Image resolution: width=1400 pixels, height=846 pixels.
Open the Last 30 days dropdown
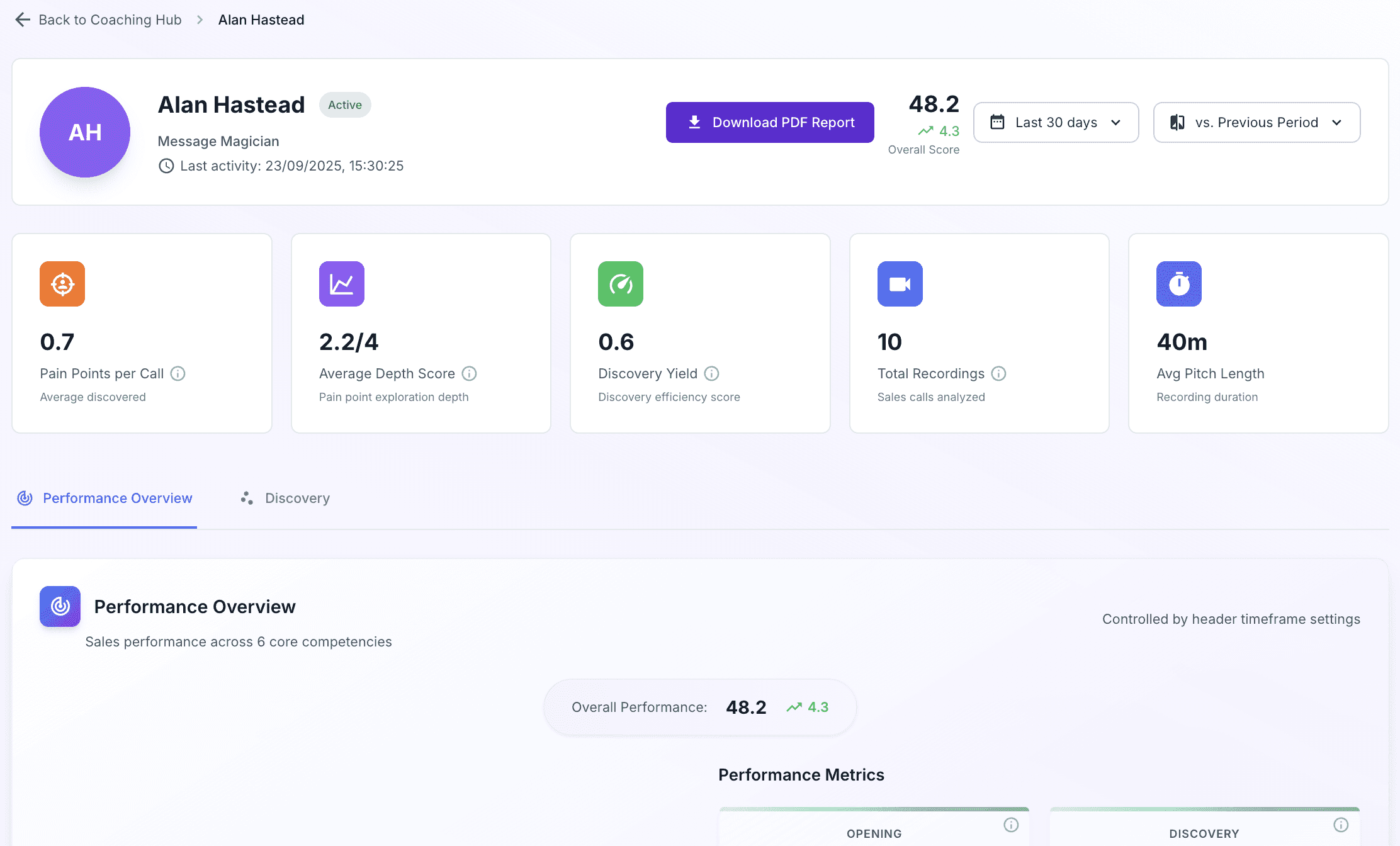(x=1056, y=122)
